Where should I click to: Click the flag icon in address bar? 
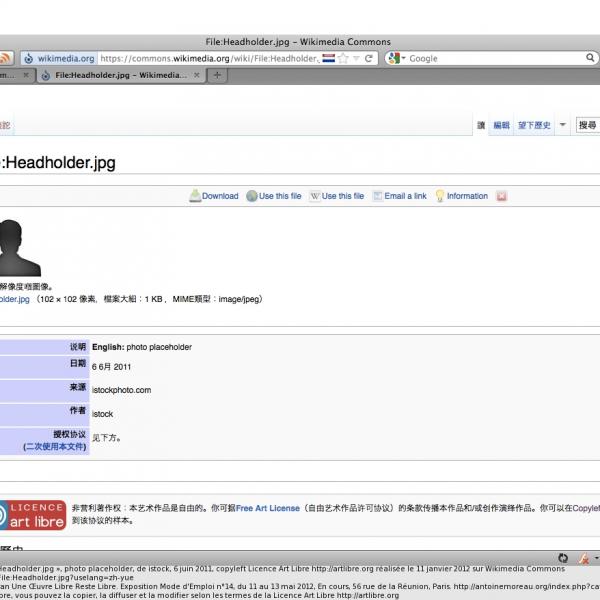pyautogui.click(x=328, y=58)
